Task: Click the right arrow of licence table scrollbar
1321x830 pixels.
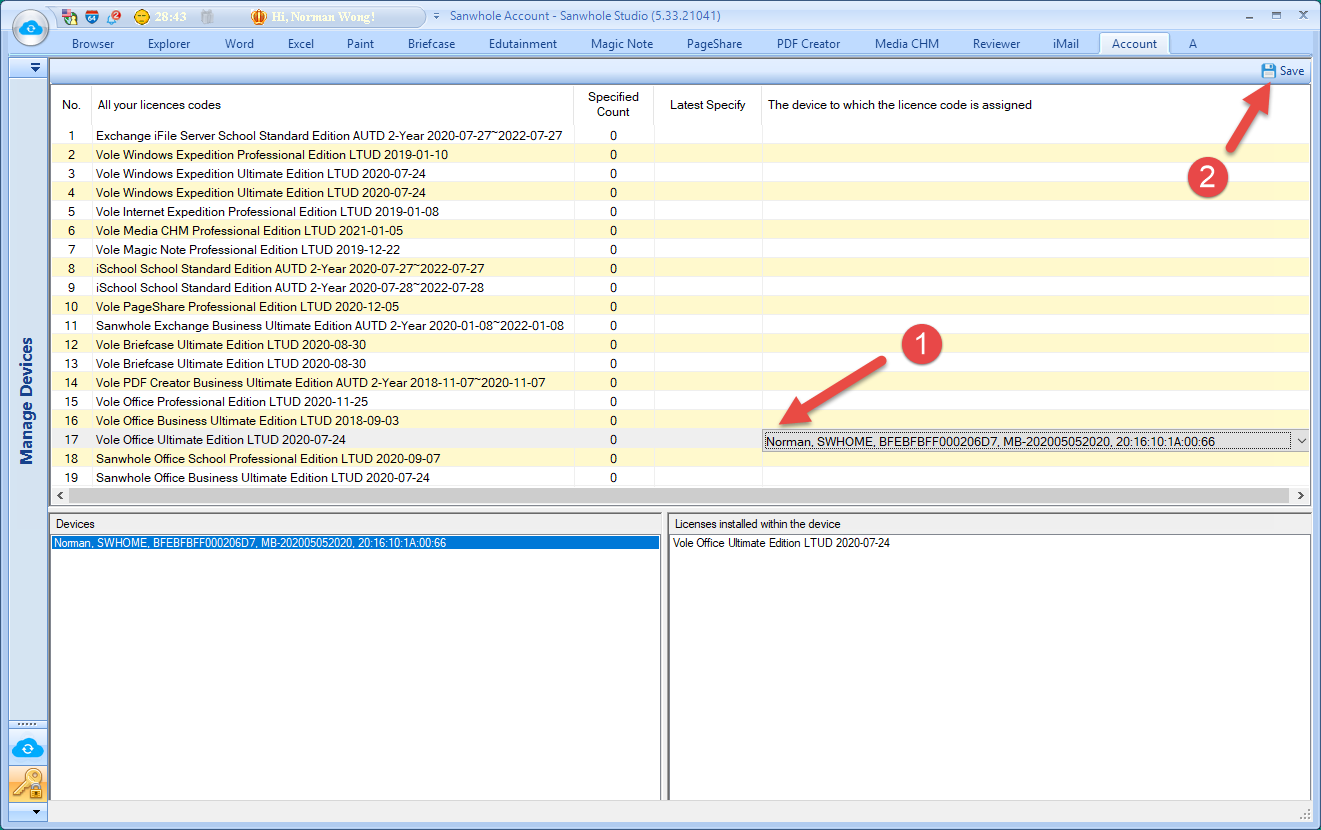Action: coord(1301,495)
